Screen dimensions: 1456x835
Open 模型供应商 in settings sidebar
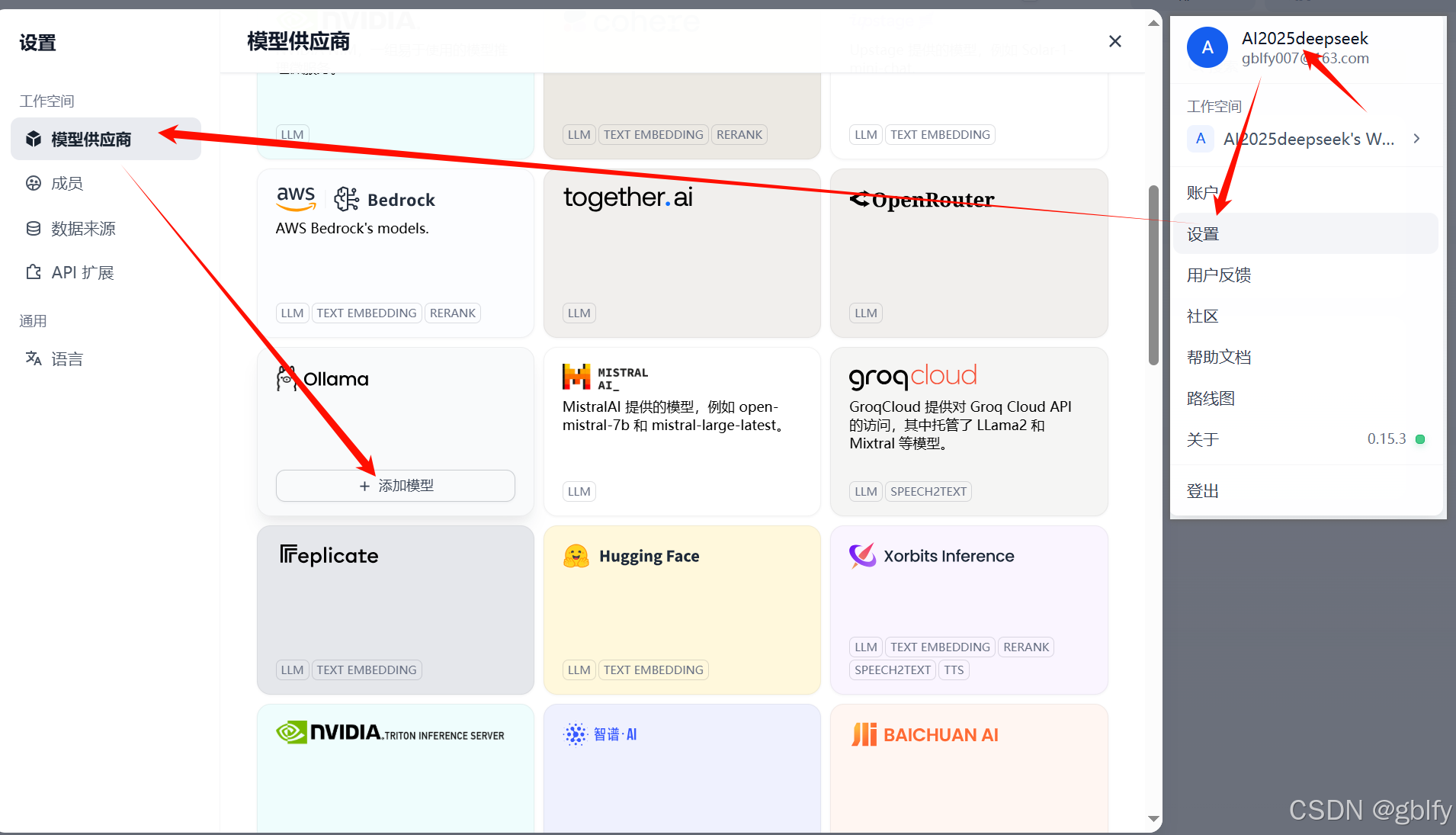pyautogui.click(x=106, y=139)
